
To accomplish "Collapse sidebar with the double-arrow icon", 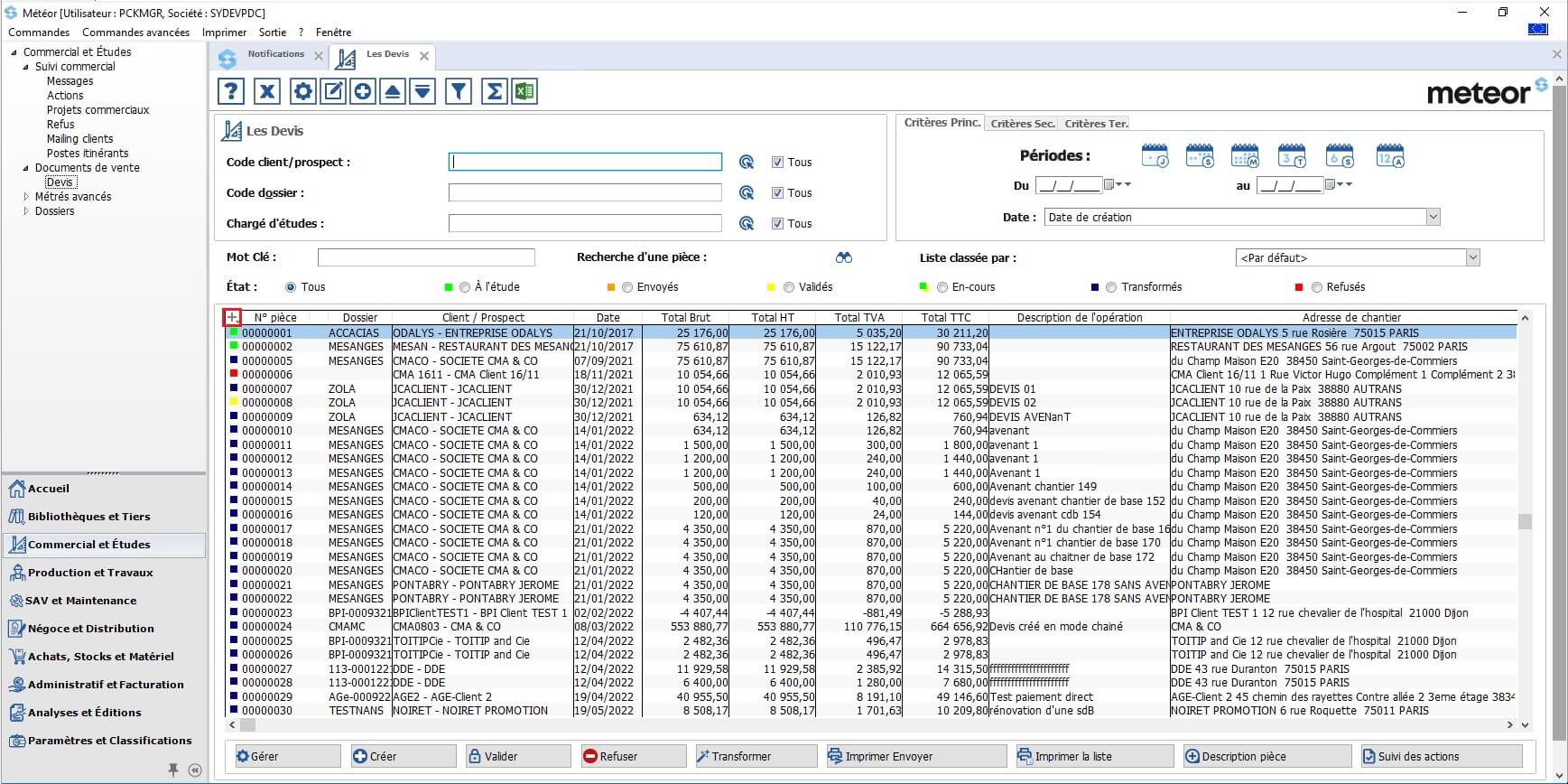I will (195, 770).
